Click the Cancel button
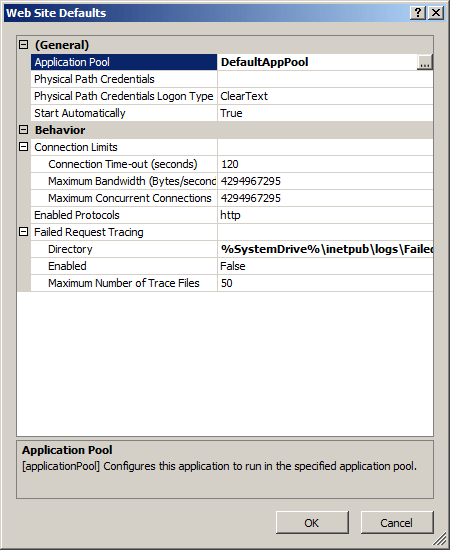The height and width of the screenshot is (550, 450). [397, 523]
